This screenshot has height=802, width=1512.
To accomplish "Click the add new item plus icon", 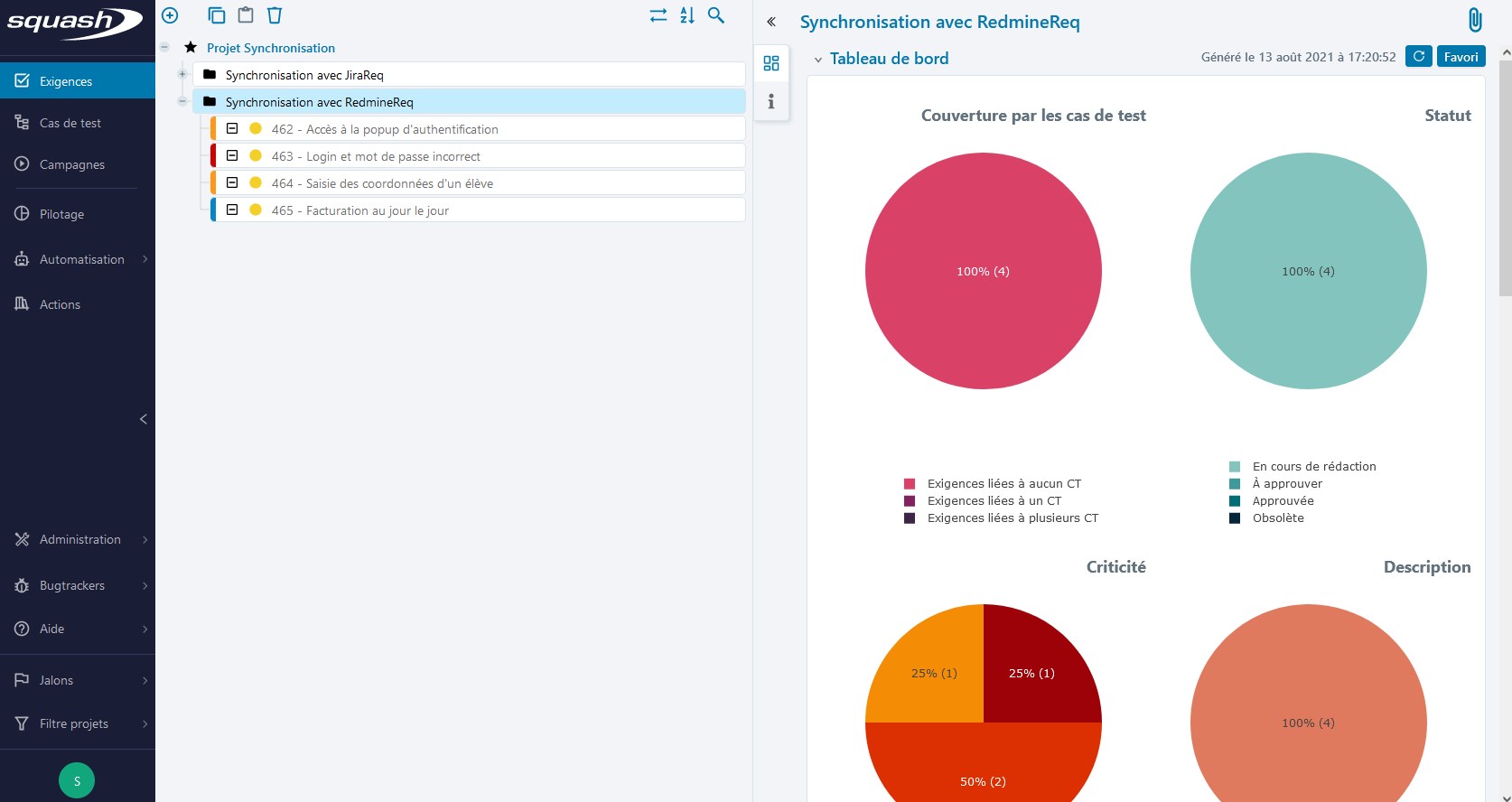I will (x=170, y=15).
